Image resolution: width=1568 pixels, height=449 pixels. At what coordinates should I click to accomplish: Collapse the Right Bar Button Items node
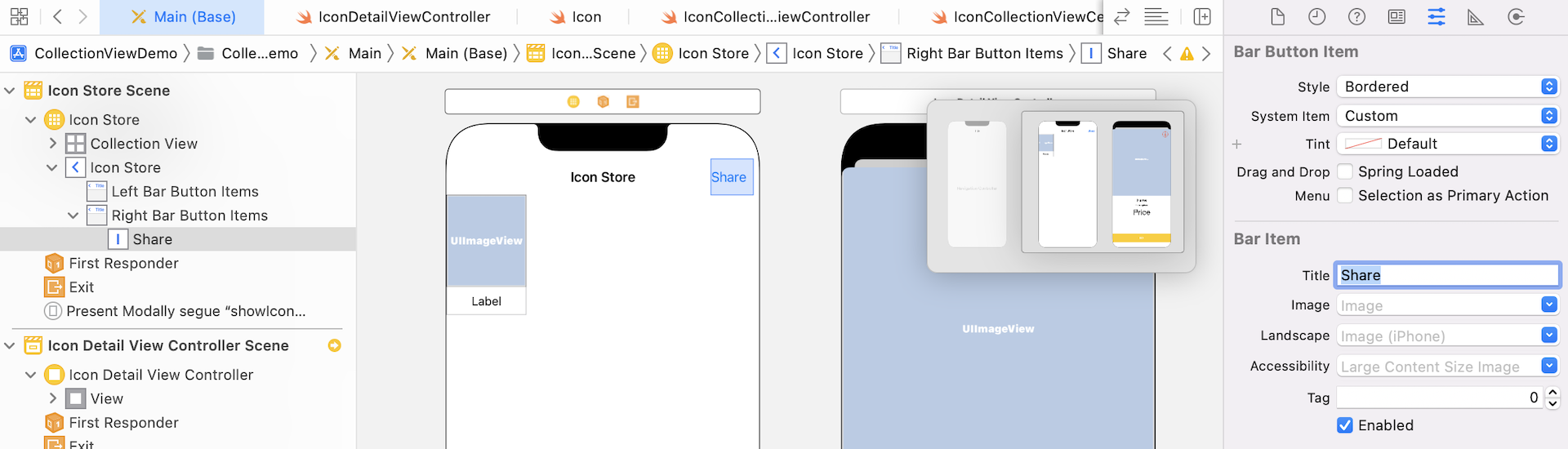[73, 216]
